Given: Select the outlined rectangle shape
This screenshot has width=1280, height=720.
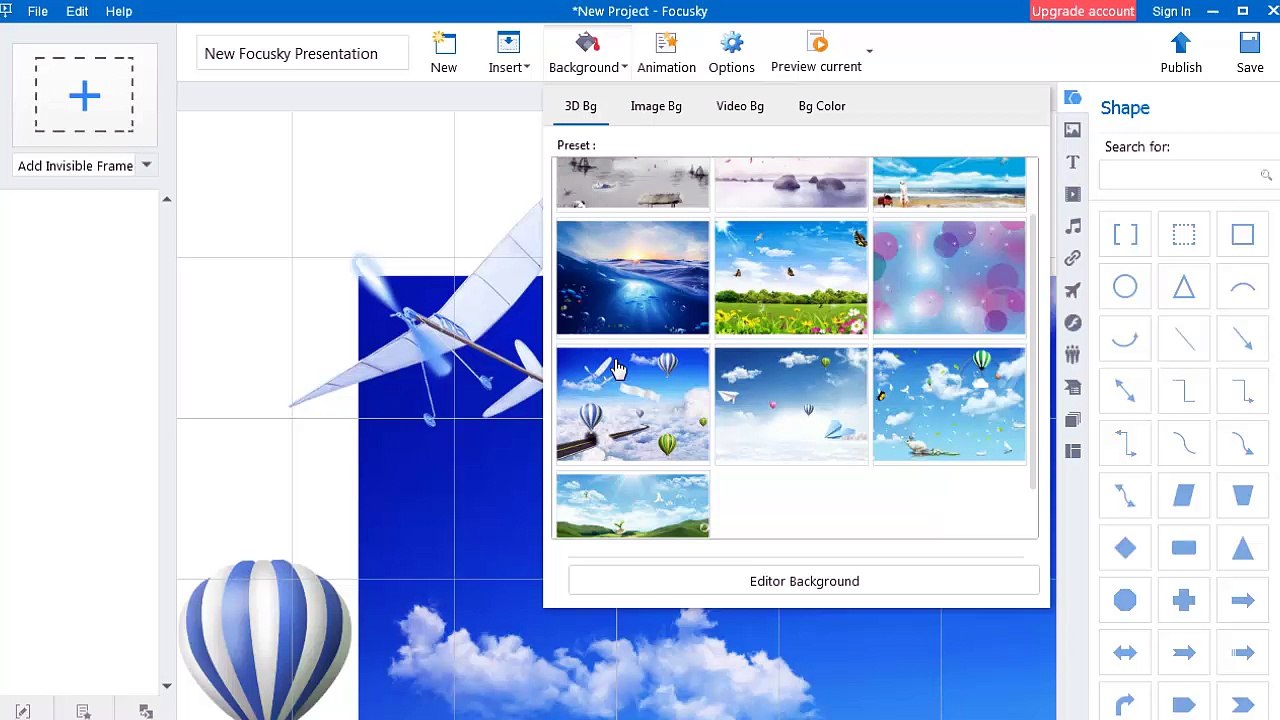Looking at the screenshot, I should [x=1243, y=235].
